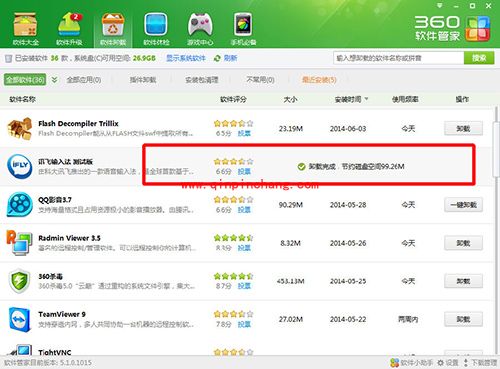Click the 两周内 usage value for TeamViewer 9

point(408,319)
